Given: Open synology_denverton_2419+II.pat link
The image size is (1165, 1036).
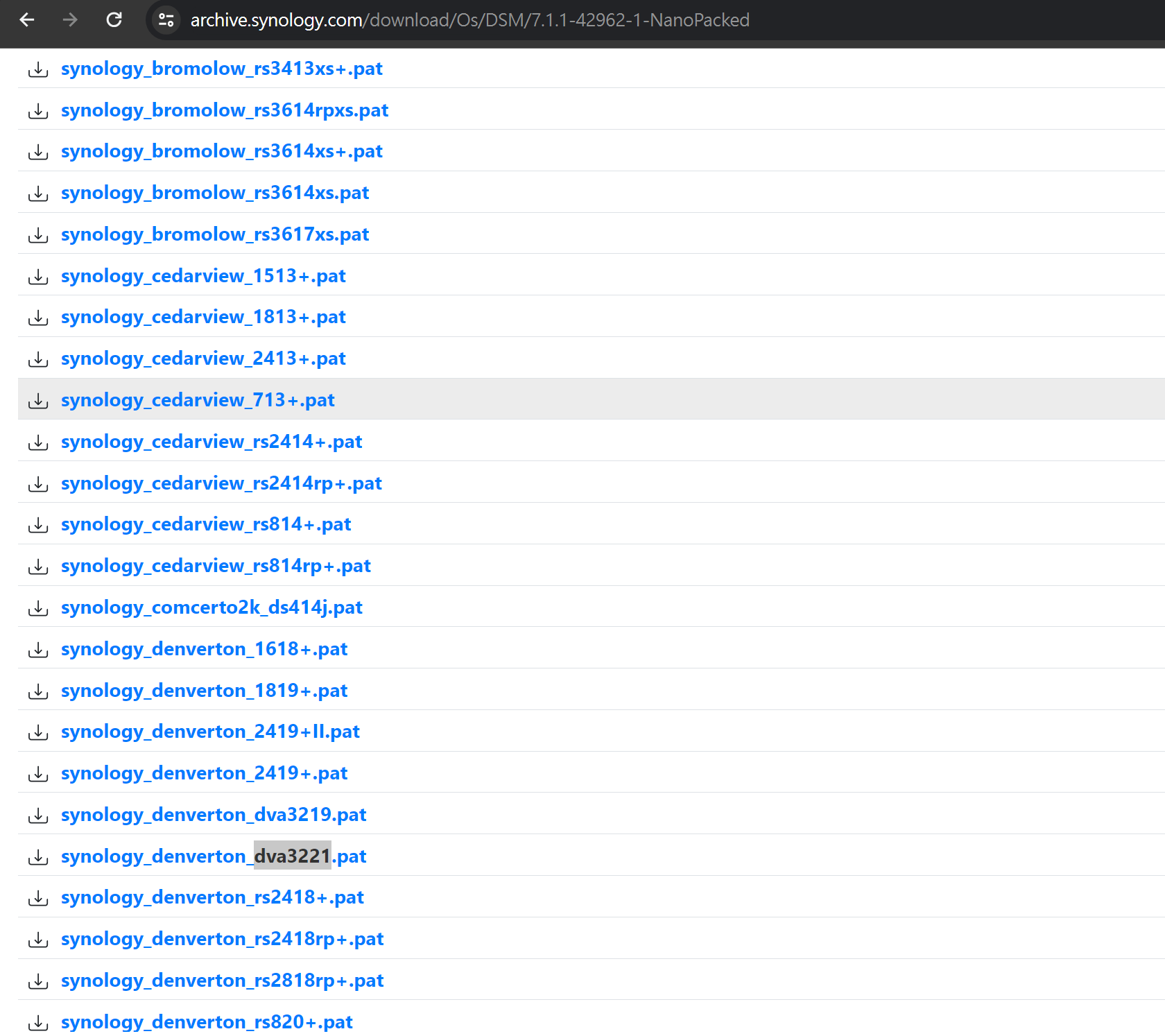Looking at the screenshot, I should (x=210, y=732).
